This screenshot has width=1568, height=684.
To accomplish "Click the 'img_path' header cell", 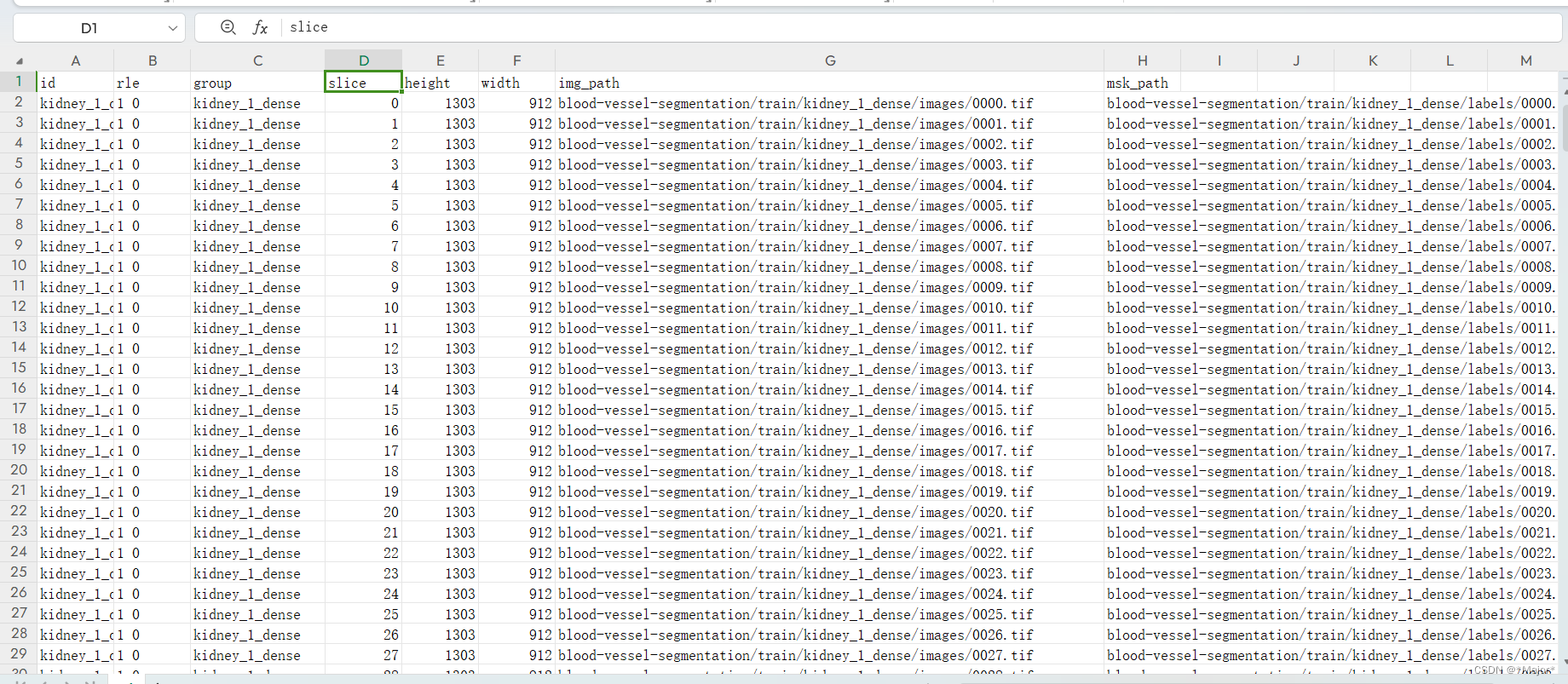I will pos(829,83).
